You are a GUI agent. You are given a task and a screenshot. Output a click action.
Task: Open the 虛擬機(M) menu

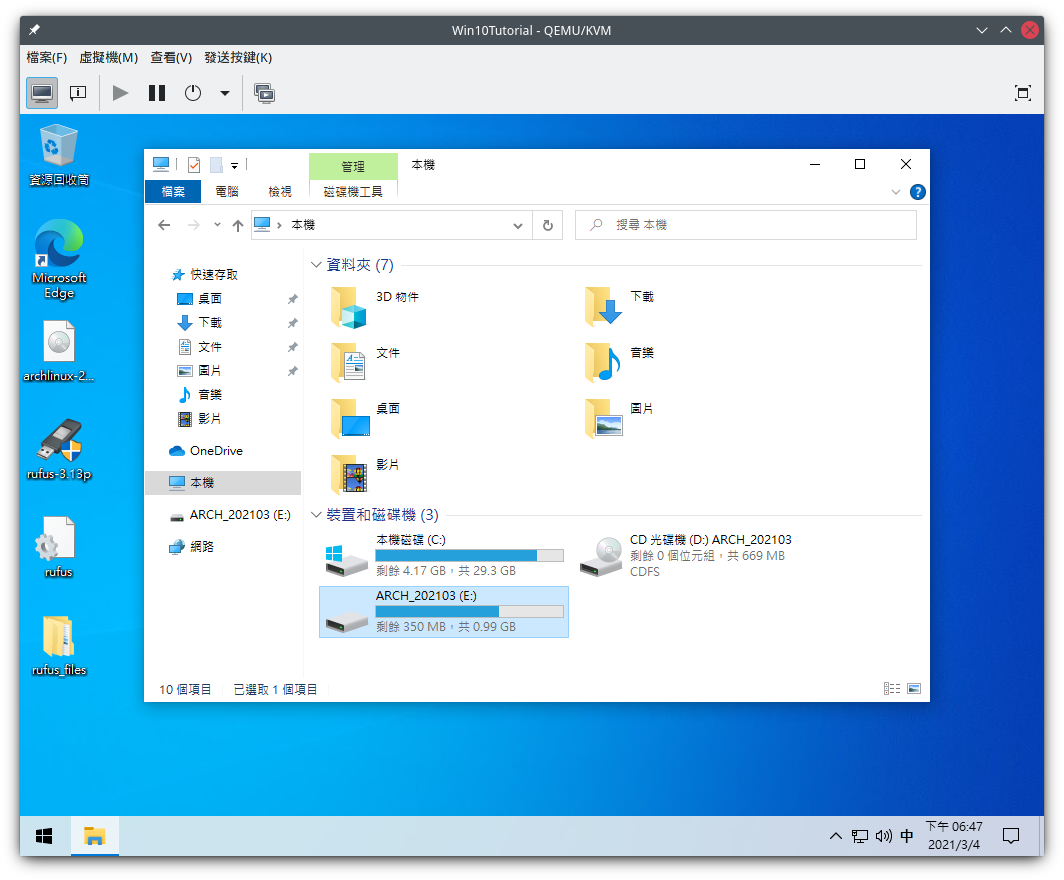click(109, 58)
